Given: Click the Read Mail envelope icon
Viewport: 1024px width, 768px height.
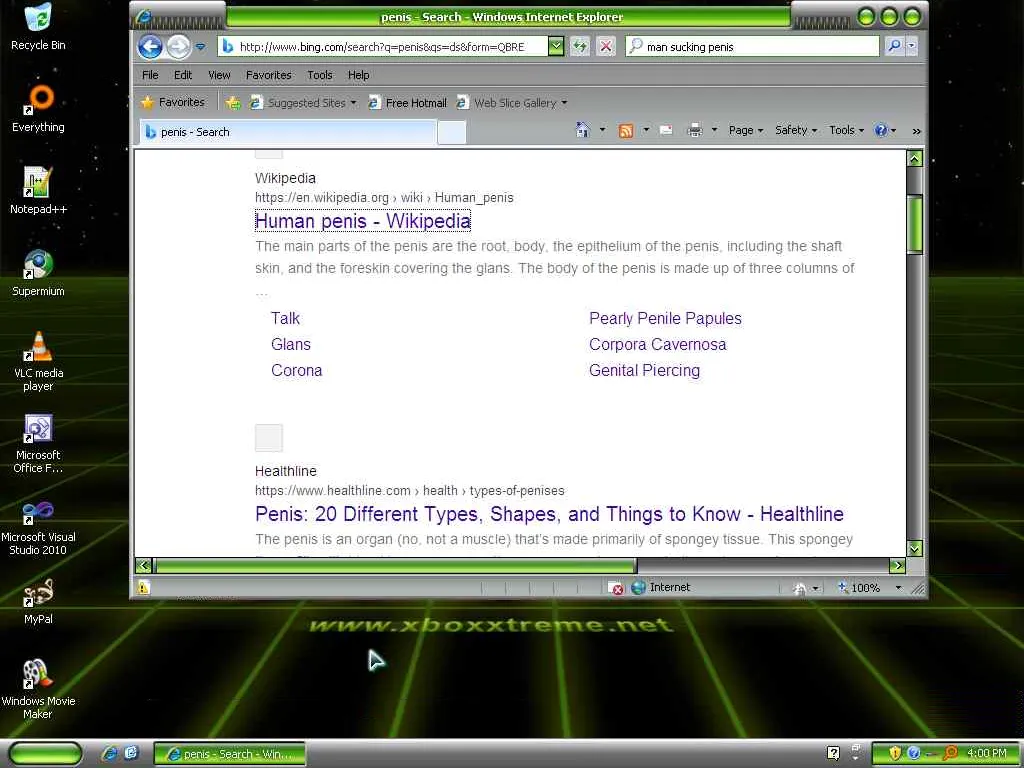Looking at the screenshot, I should [x=666, y=130].
